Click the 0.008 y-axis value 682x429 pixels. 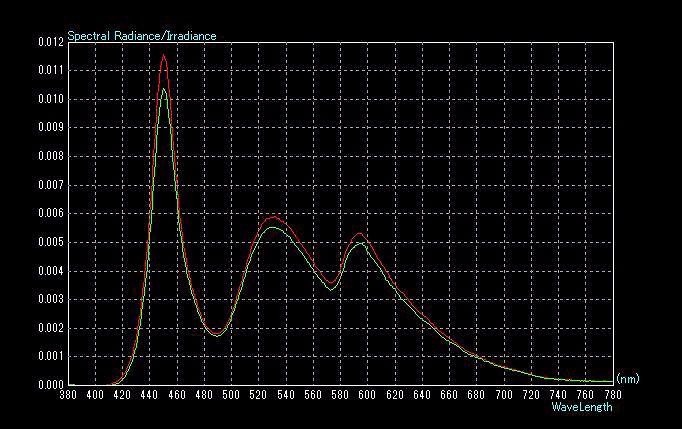51,156
